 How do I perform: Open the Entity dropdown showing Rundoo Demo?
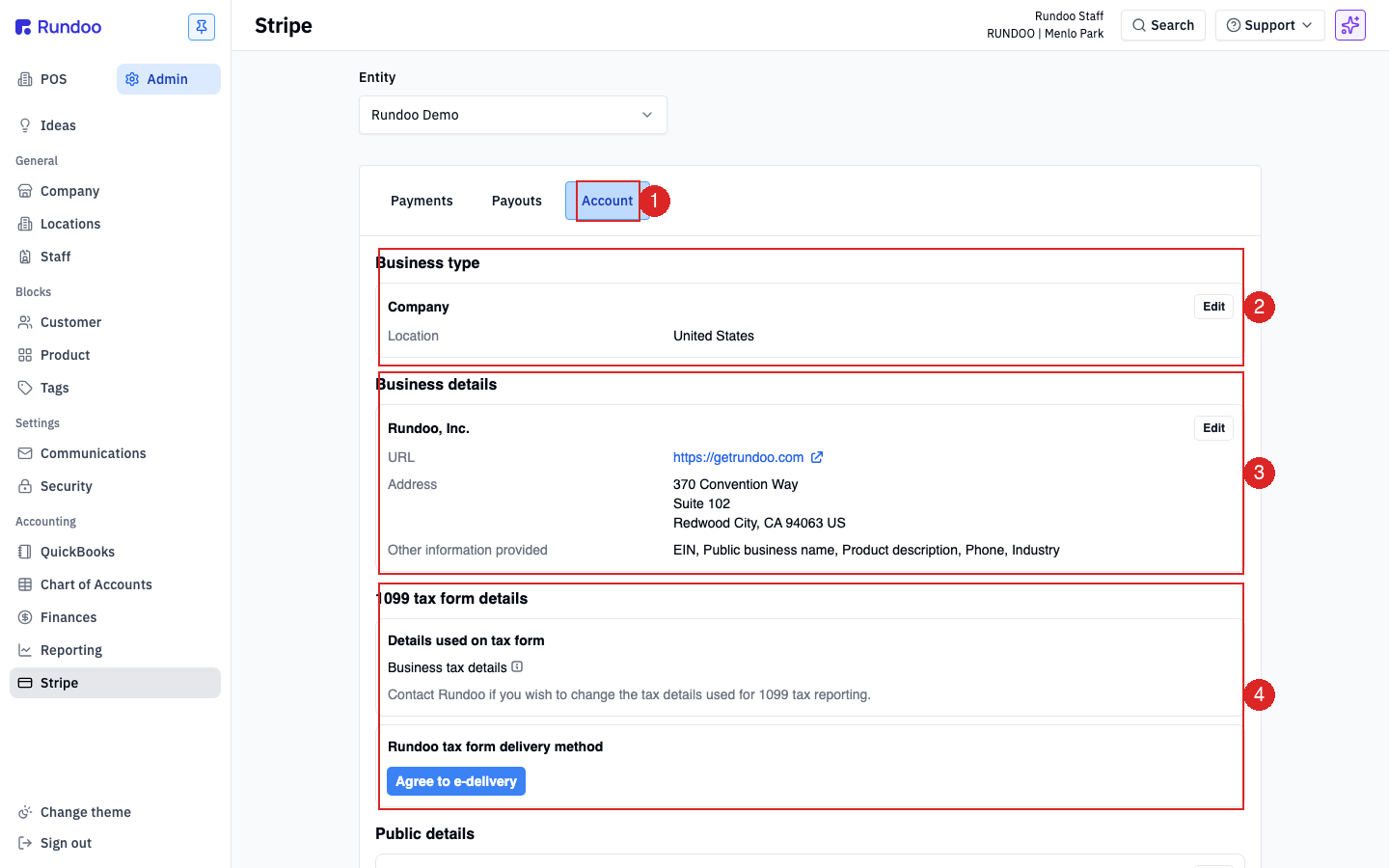coord(513,115)
